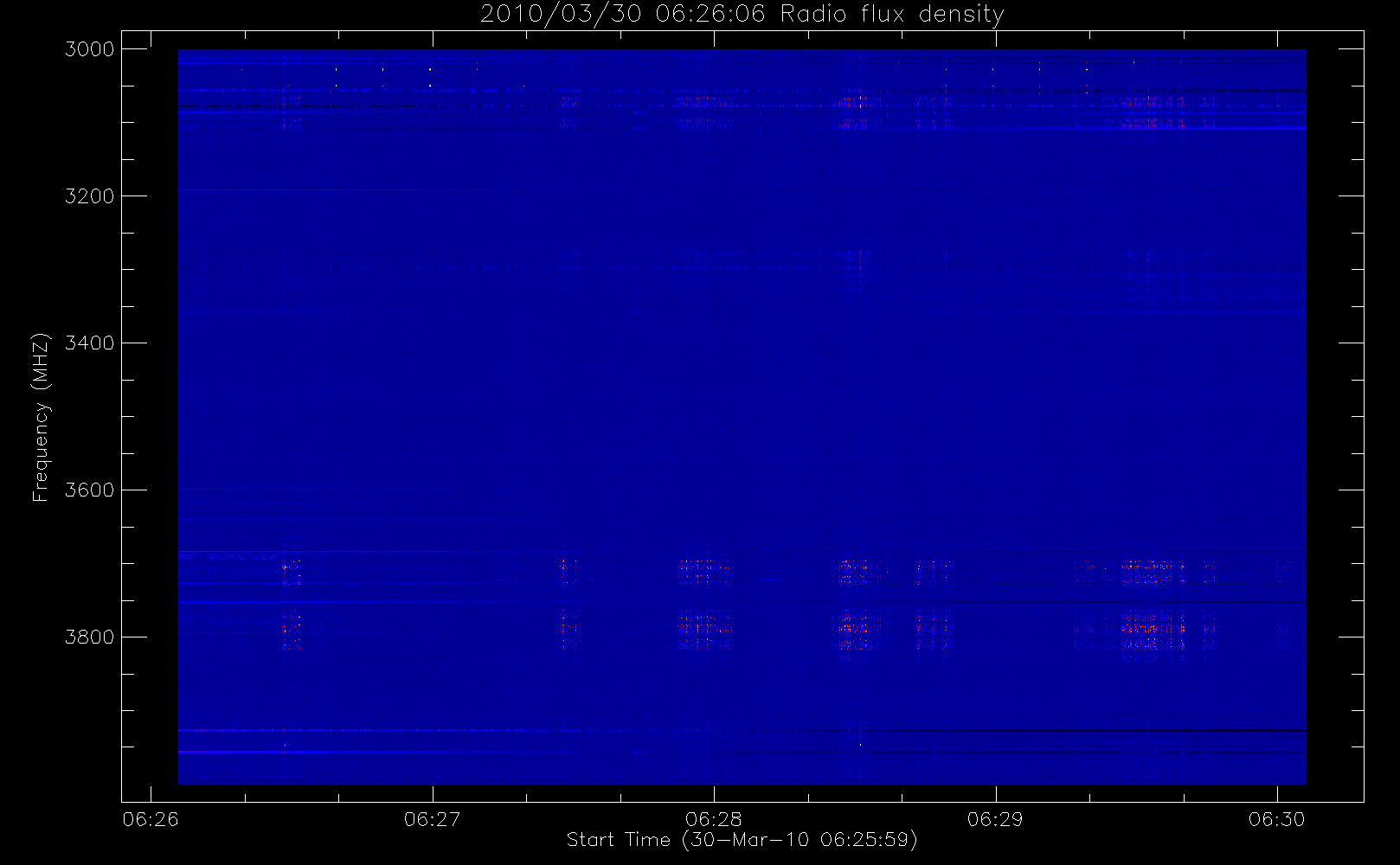Click the "Frequency (MHz)" axis label
Viewport: 1400px width, 865px height.
(x=40, y=417)
